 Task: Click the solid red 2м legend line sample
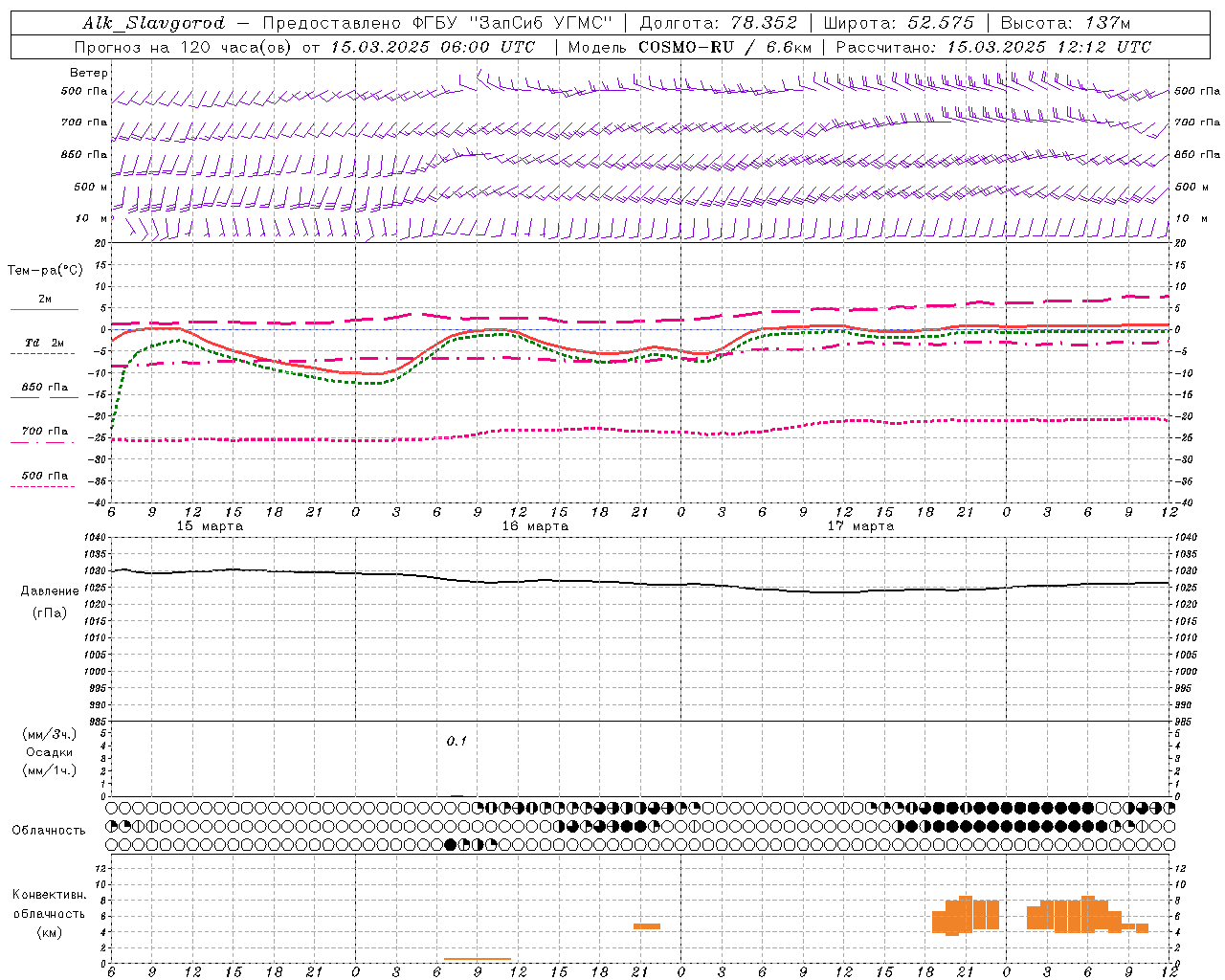point(45,309)
